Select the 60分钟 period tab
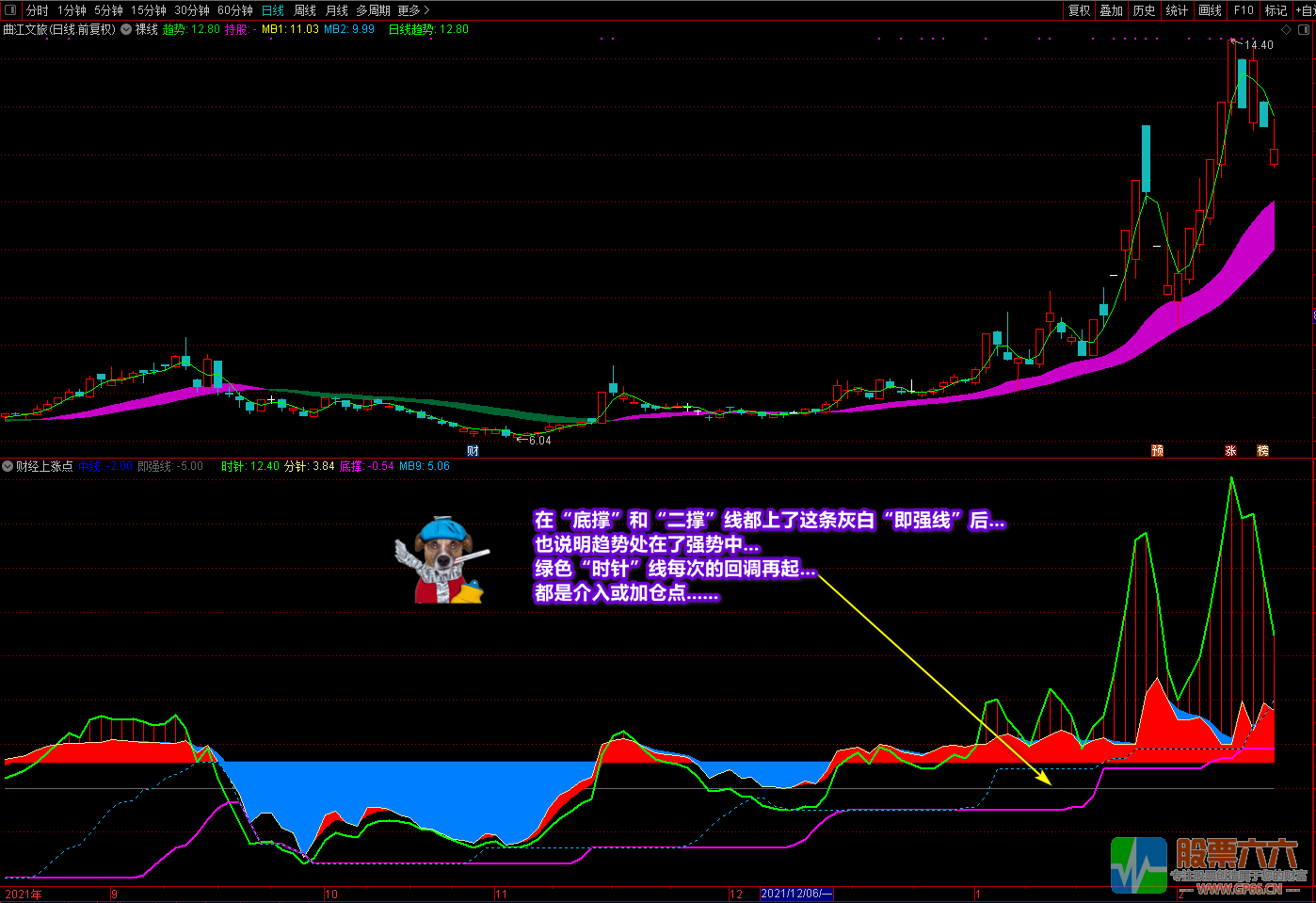1316x903 pixels. coord(234,10)
